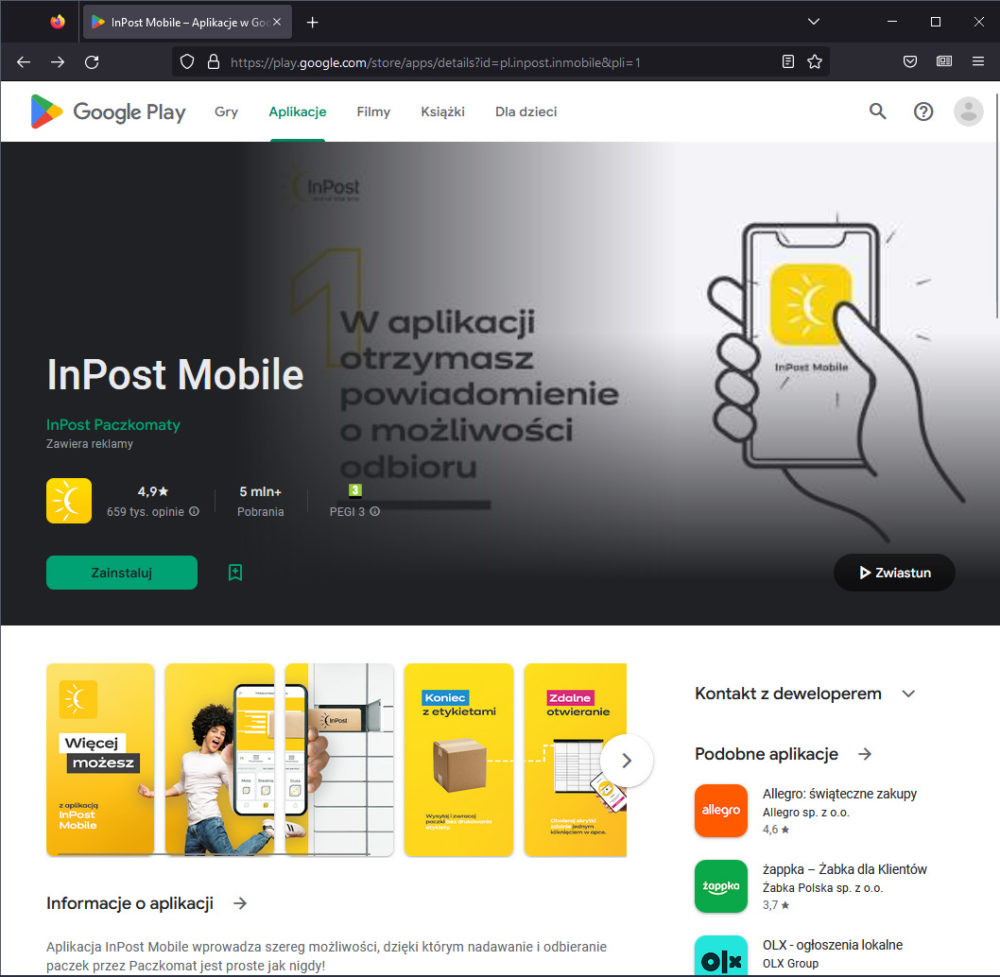Click the page vertical scrollbar
Image resolution: width=1000 pixels, height=977 pixels.
(997, 205)
